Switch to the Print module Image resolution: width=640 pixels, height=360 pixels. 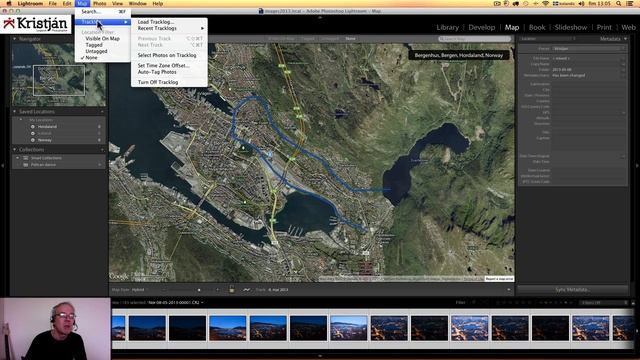(604, 27)
